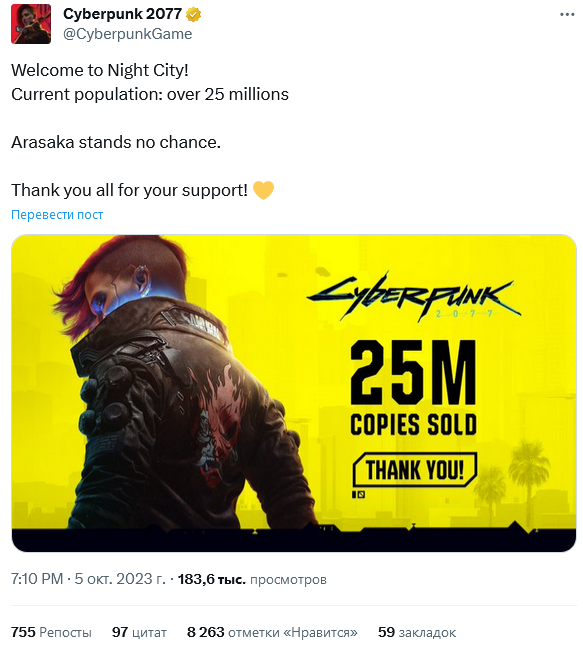Show the 755 Репосты list

pyautogui.click(x=51, y=632)
